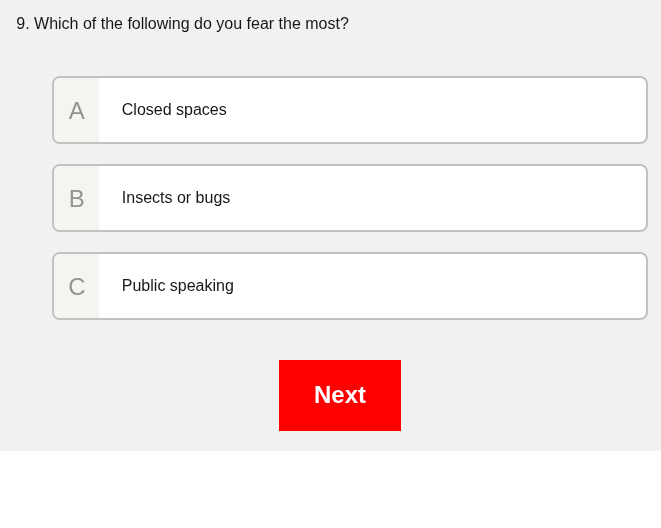
Task: Click the letter C badge
Action: click(x=77, y=287)
